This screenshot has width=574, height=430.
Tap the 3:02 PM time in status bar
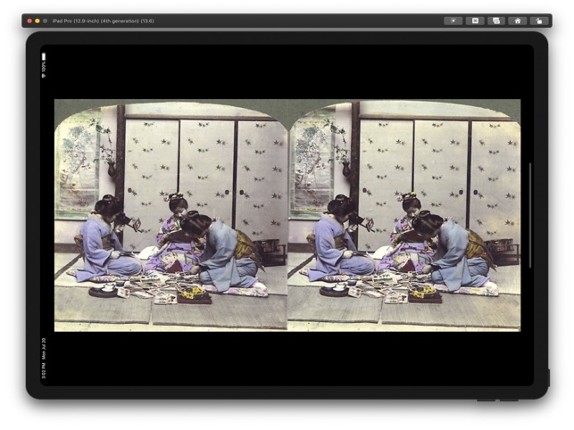tap(44, 371)
